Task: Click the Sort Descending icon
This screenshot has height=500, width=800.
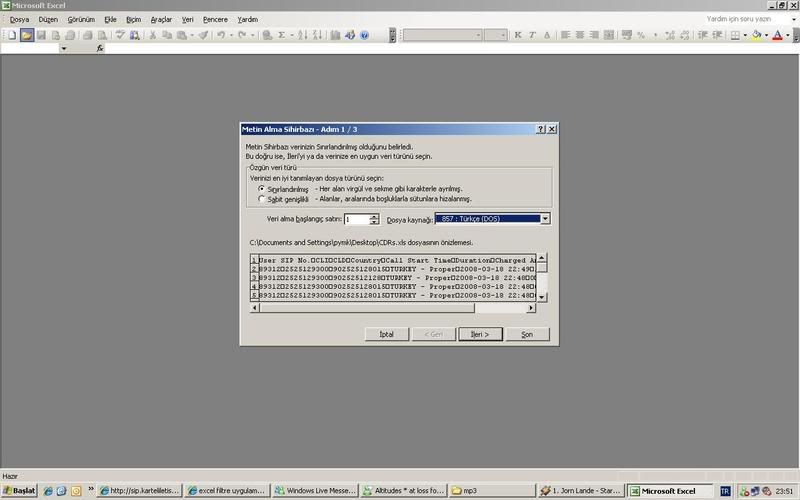Action: (317, 35)
